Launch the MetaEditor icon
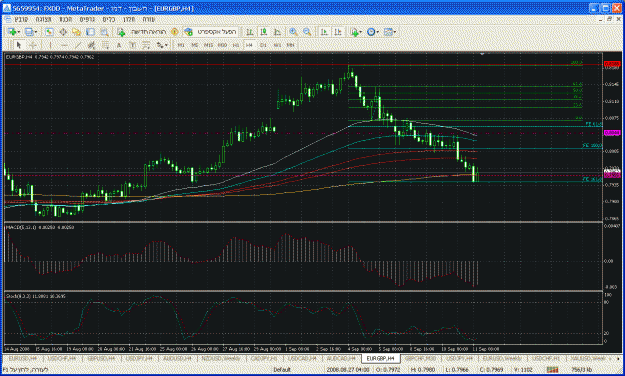Image resolution: width=625 pixels, height=376 pixels. pyautogui.click(x=174, y=32)
